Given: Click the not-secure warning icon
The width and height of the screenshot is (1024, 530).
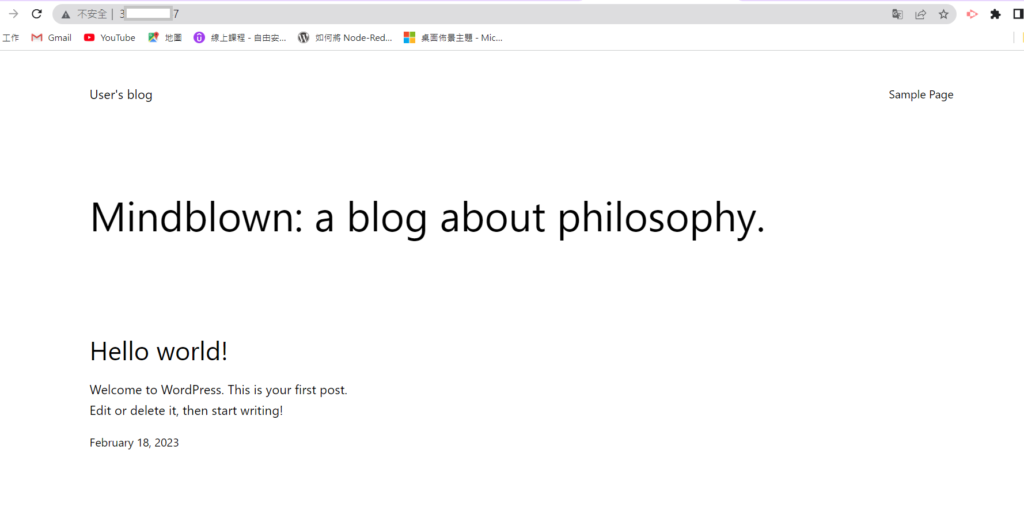Looking at the screenshot, I should [x=66, y=15].
